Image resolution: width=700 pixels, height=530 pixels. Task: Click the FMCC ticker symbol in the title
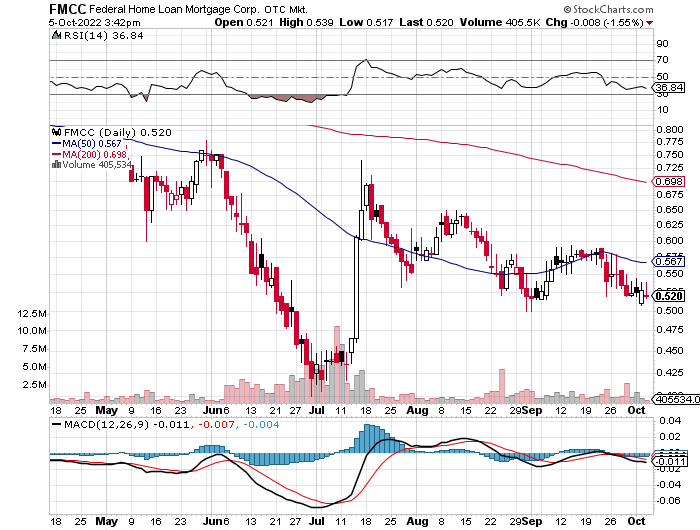[x=68, y=9]
